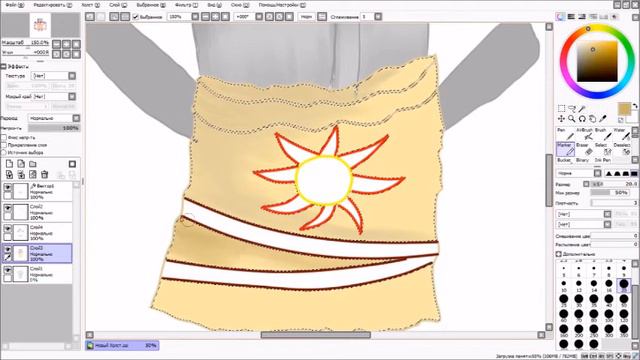Choose the hand pan tool

[x=592, y=119]
